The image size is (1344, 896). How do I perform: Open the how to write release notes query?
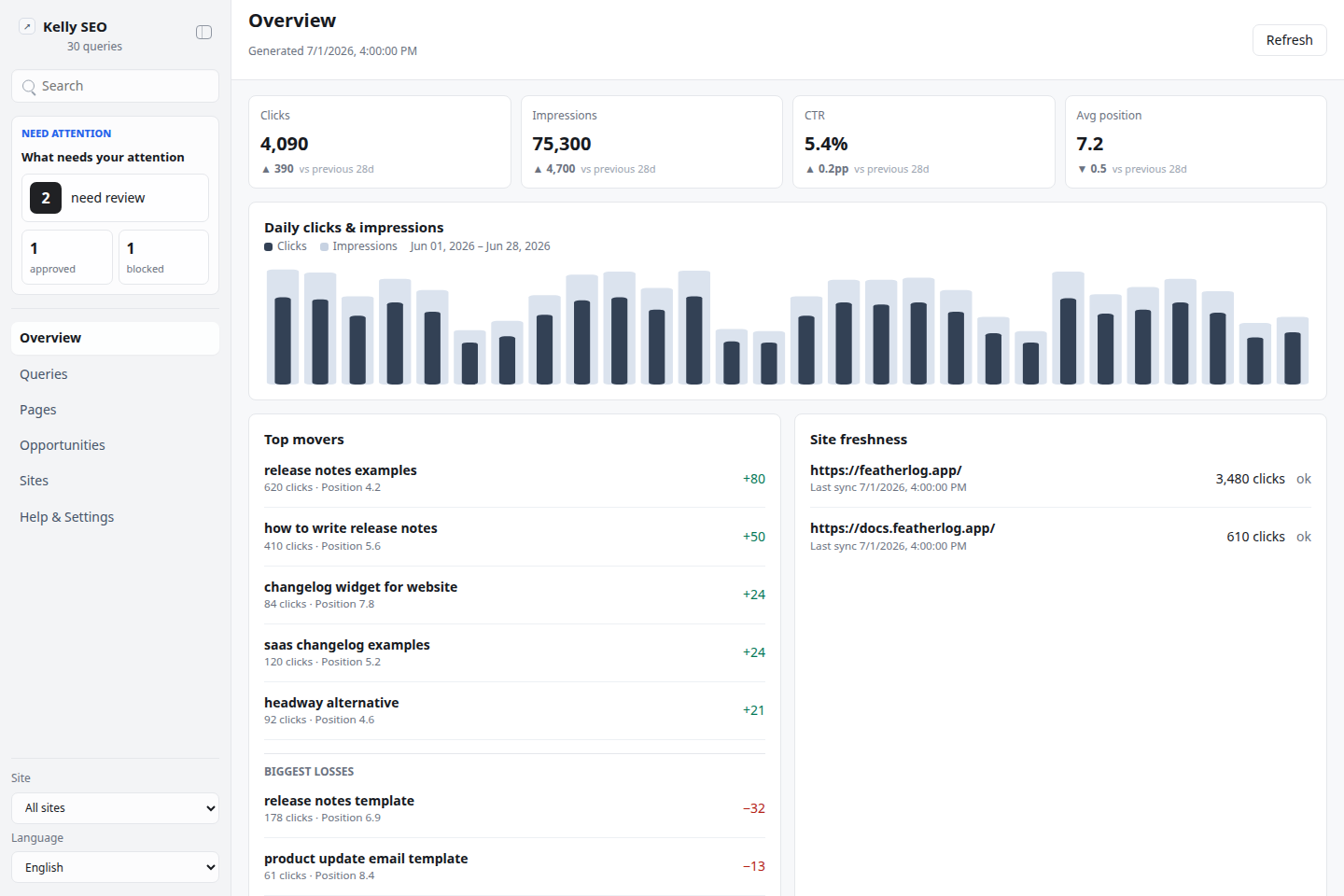click(514, 537)
